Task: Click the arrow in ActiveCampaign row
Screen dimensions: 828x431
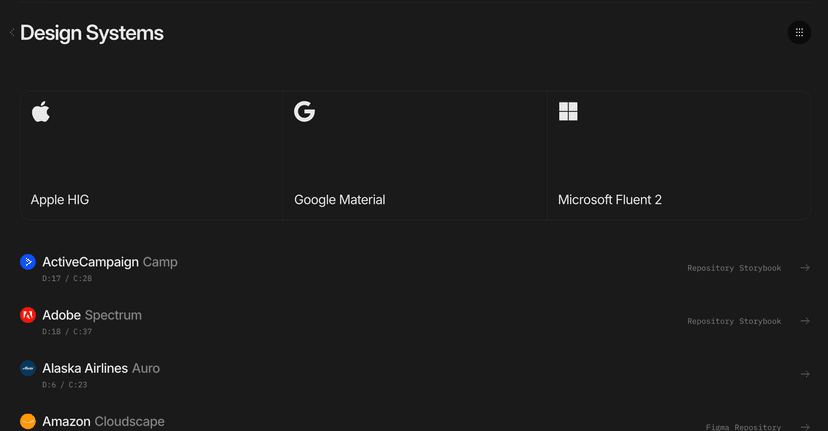Action: coord(805,268)
